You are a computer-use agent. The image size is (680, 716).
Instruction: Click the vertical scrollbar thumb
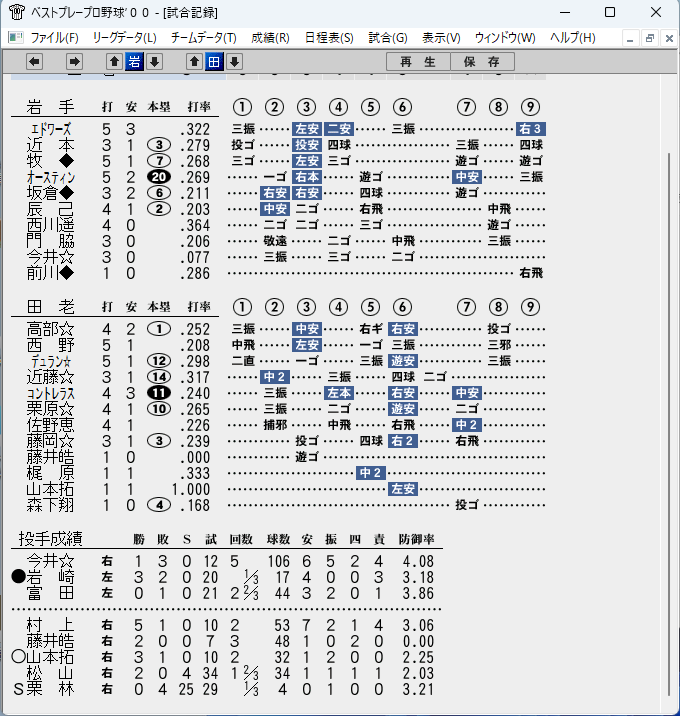[x=669, y=425]
